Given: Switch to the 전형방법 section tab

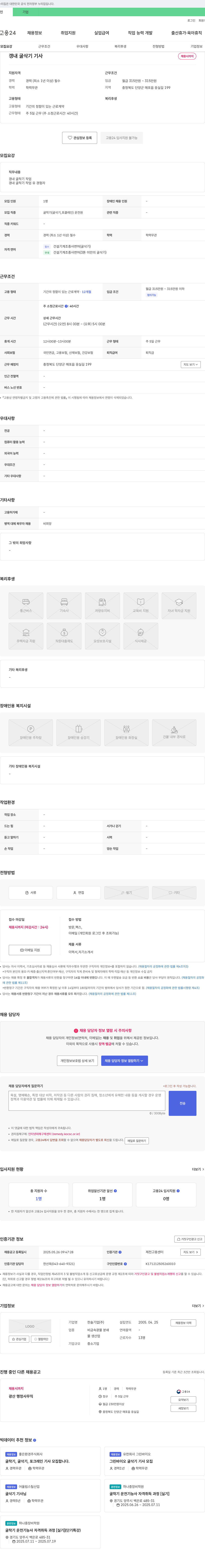Looking at the screenshot, I should tap(158, 46).
